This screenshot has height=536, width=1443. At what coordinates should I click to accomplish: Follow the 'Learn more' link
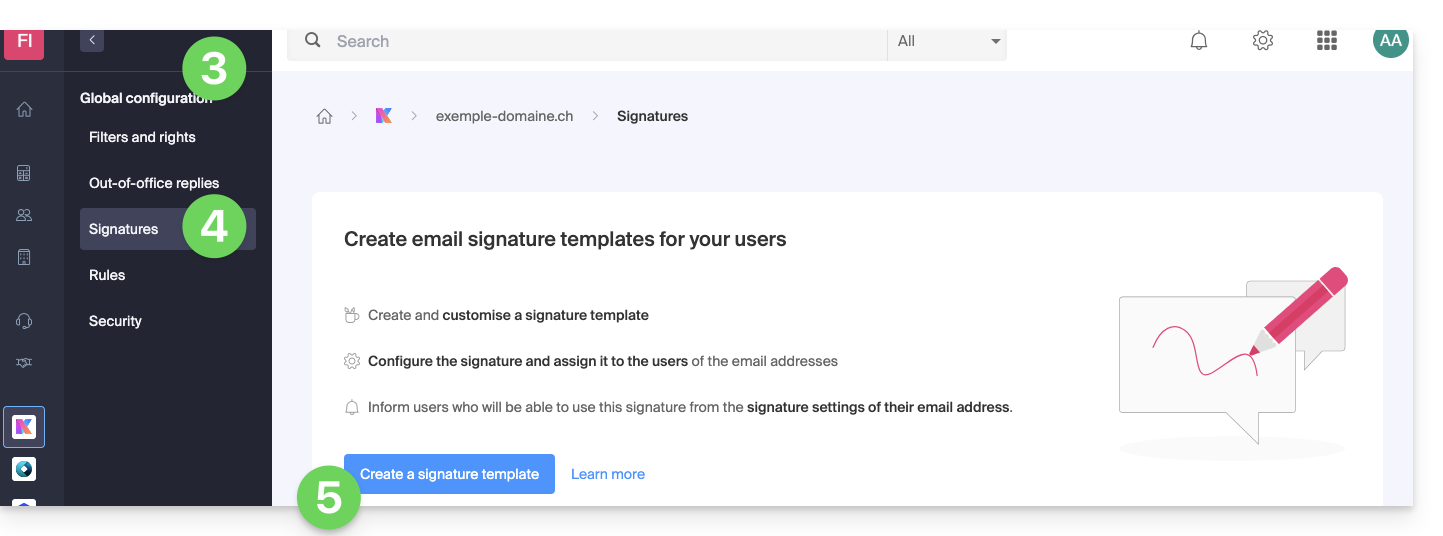point(608,474)
